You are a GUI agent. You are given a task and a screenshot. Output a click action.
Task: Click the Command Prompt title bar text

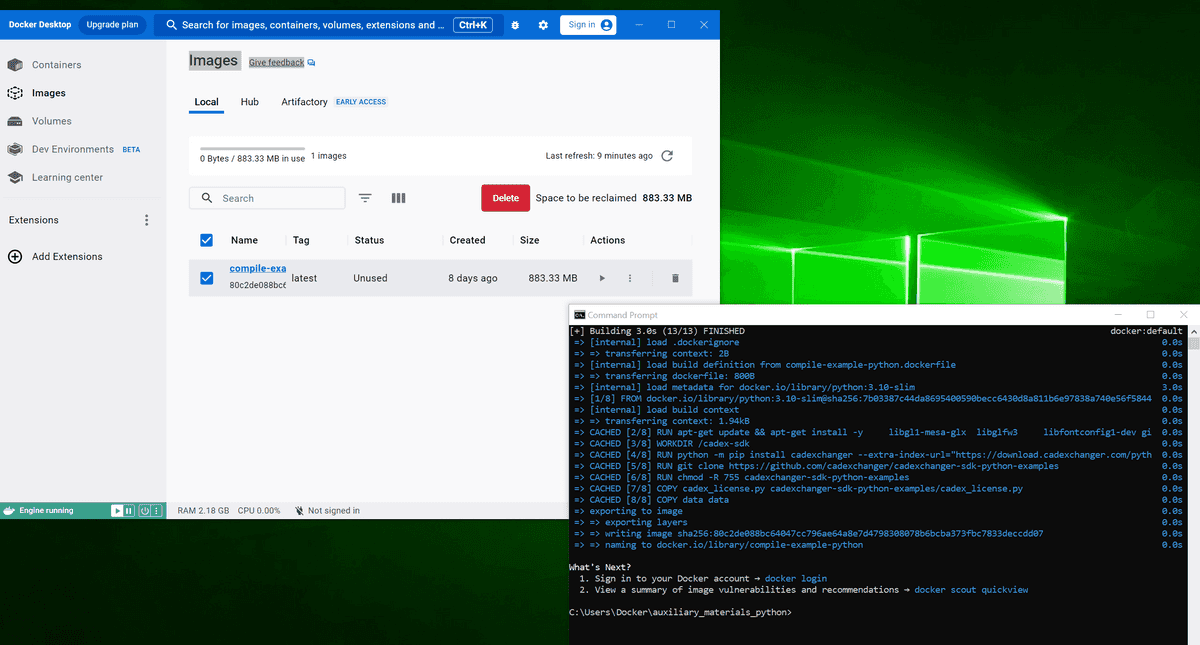point(623,315)
